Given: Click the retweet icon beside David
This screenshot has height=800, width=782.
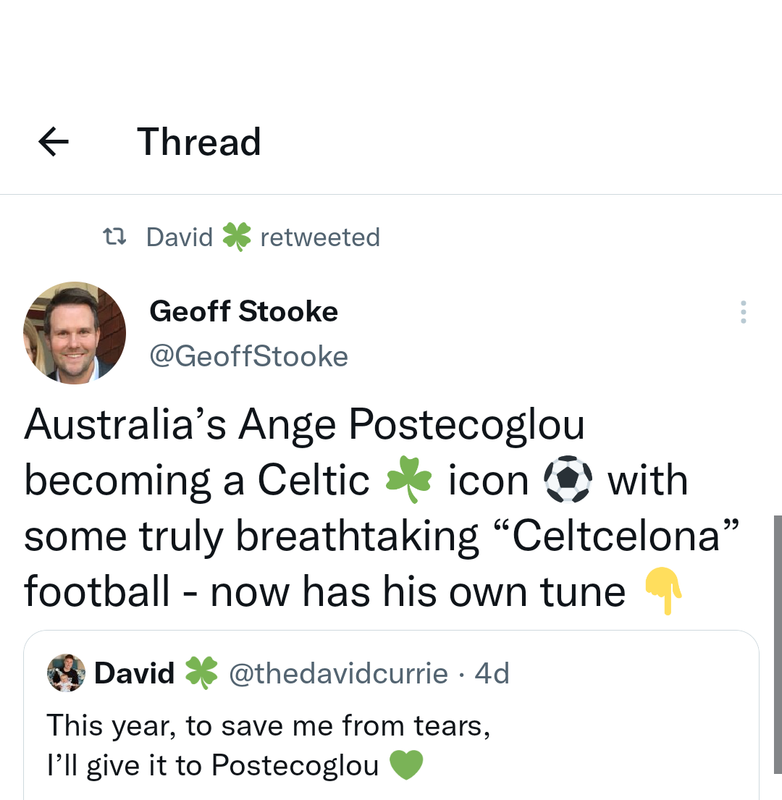Looking at the screenshot, I should point(116,237).
